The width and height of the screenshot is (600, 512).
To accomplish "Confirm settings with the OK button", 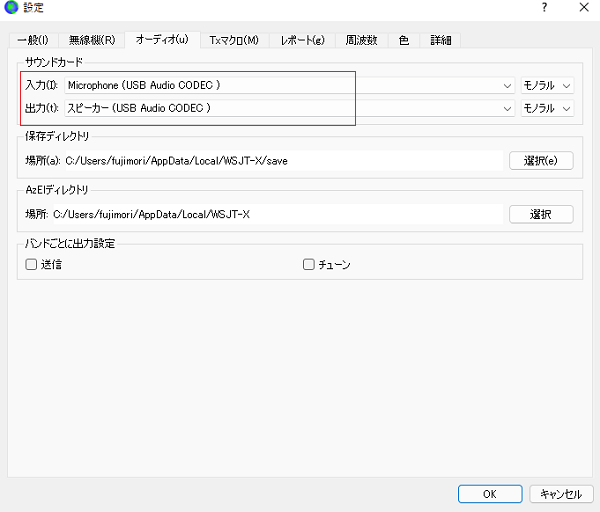I will coord(490,494).
